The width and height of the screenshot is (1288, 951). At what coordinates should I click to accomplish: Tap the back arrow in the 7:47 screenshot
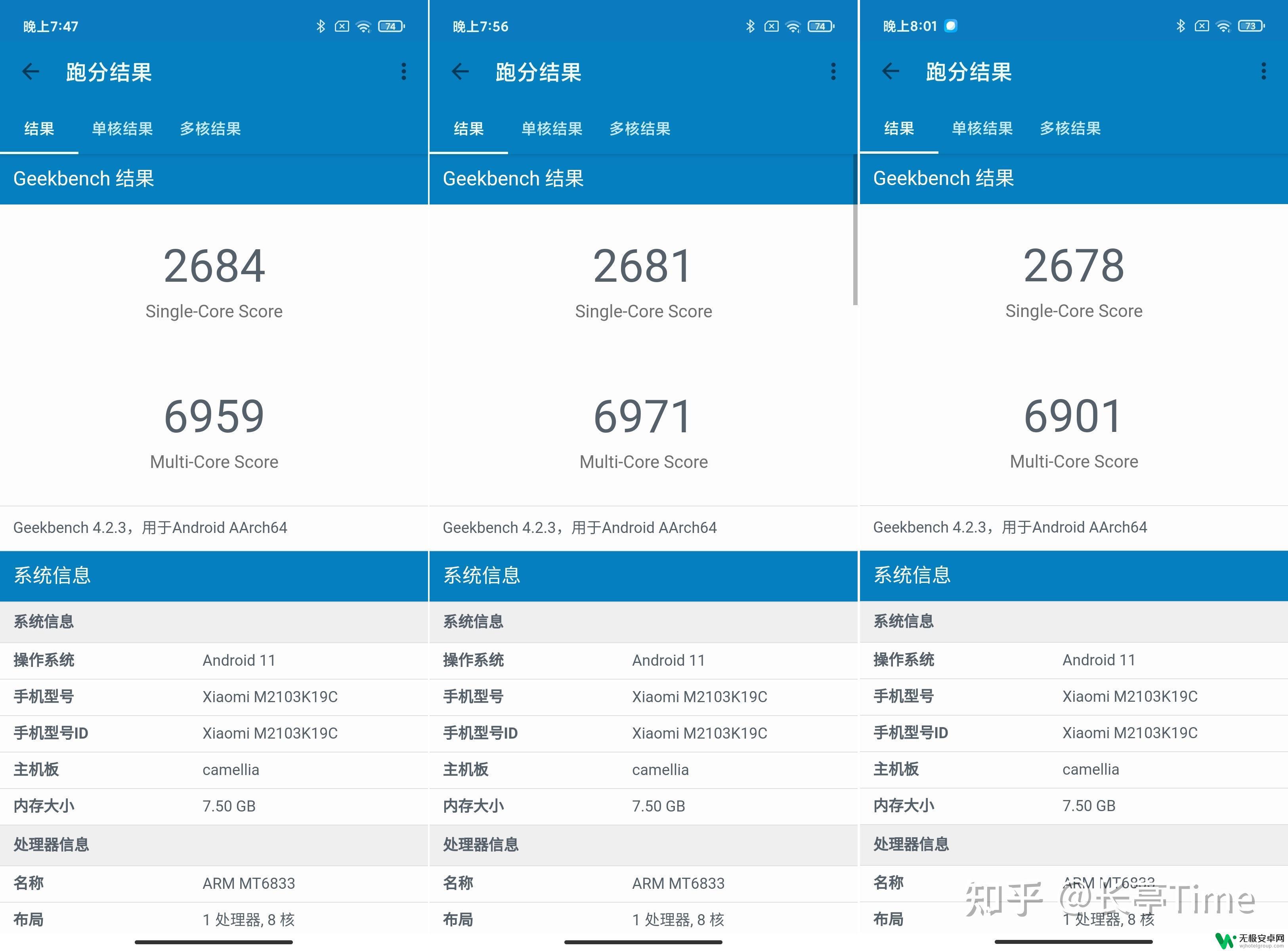point(31,71)
